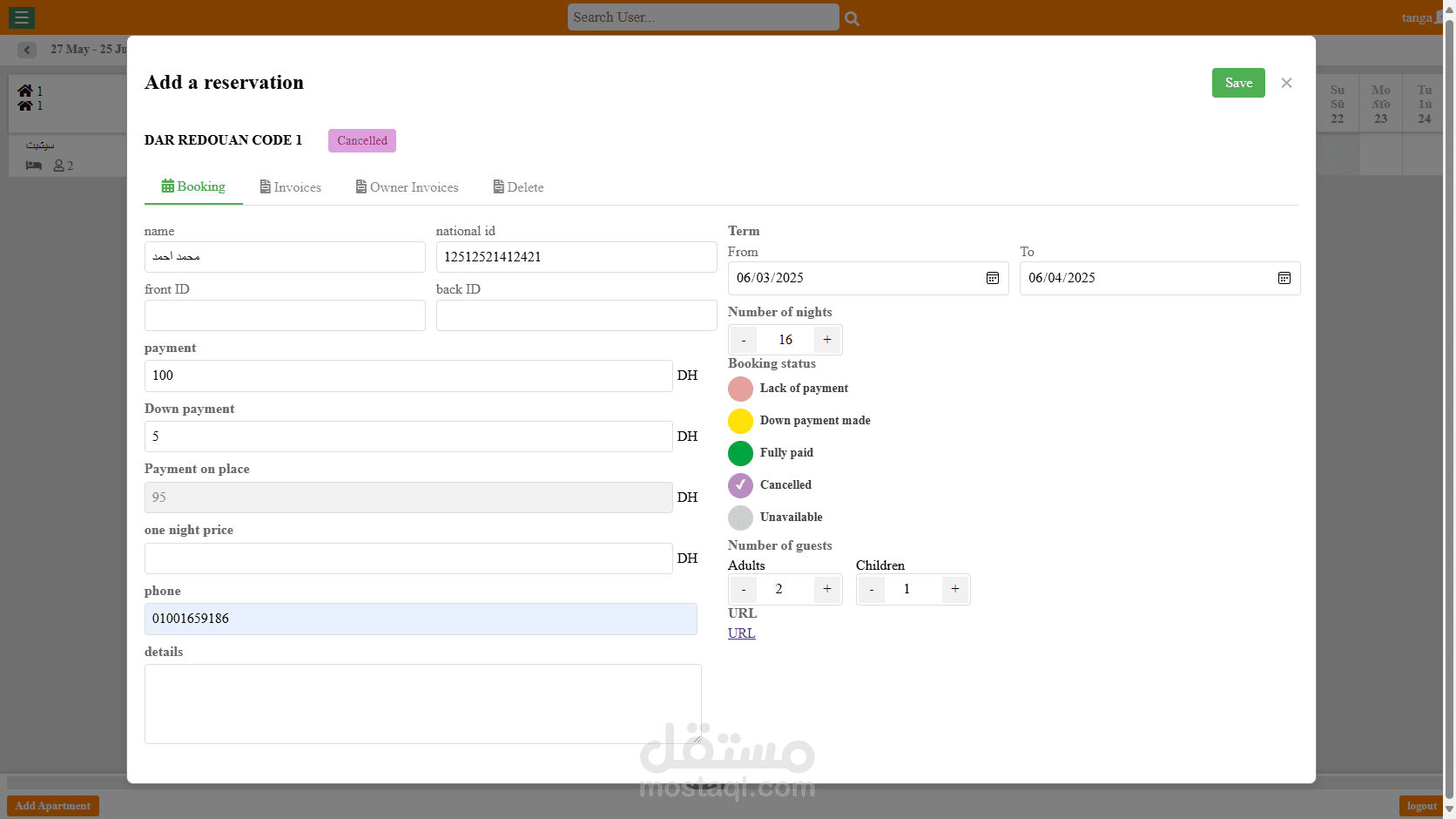The image size is (1456, 819).
Task: Click the Down payment field
Action: (408, 437)
